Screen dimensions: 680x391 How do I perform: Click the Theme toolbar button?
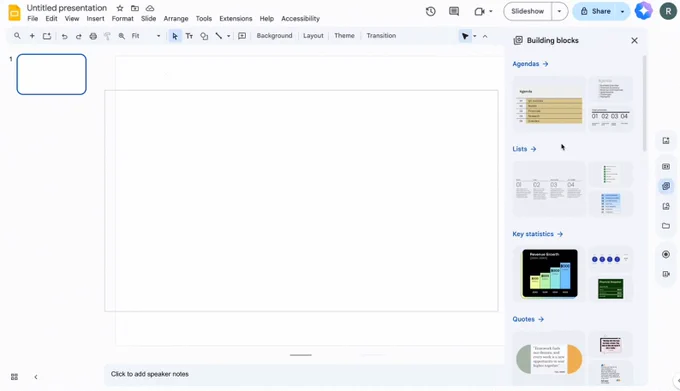pyautogui.click(x=344, y=36)
